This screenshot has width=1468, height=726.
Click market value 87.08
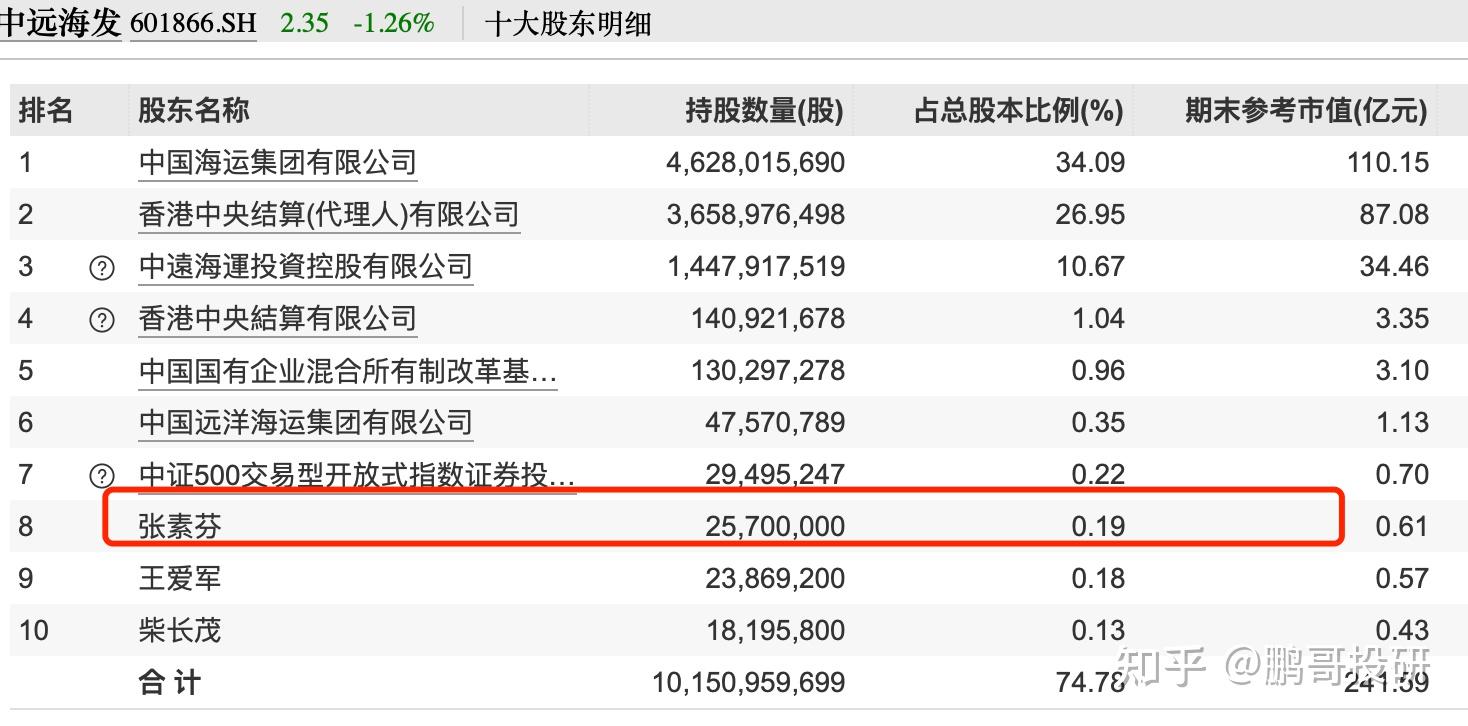(x=1395, y=215)
